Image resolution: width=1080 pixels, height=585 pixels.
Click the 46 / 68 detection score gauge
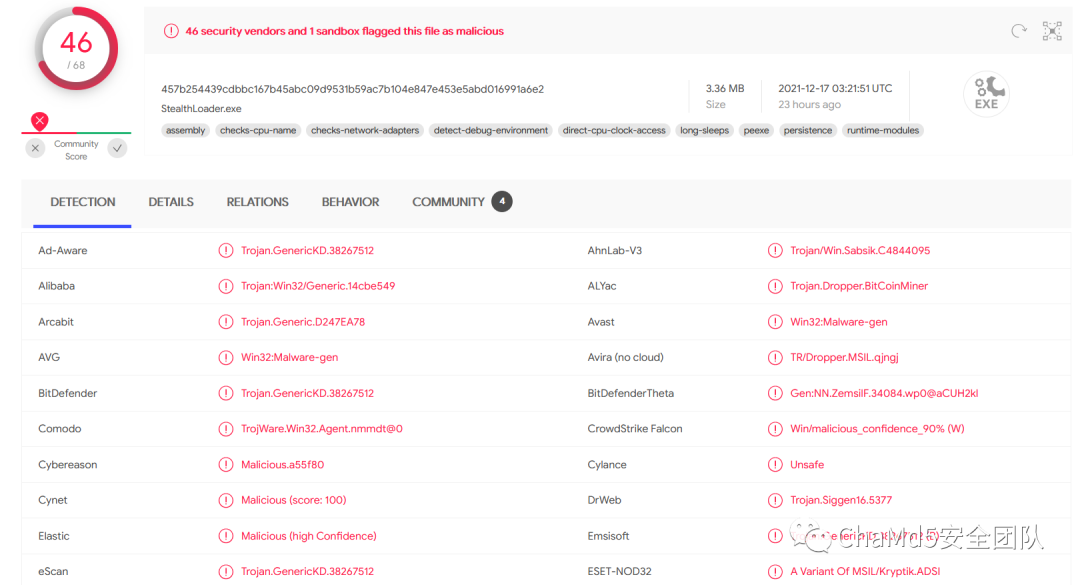pos(76,49)
